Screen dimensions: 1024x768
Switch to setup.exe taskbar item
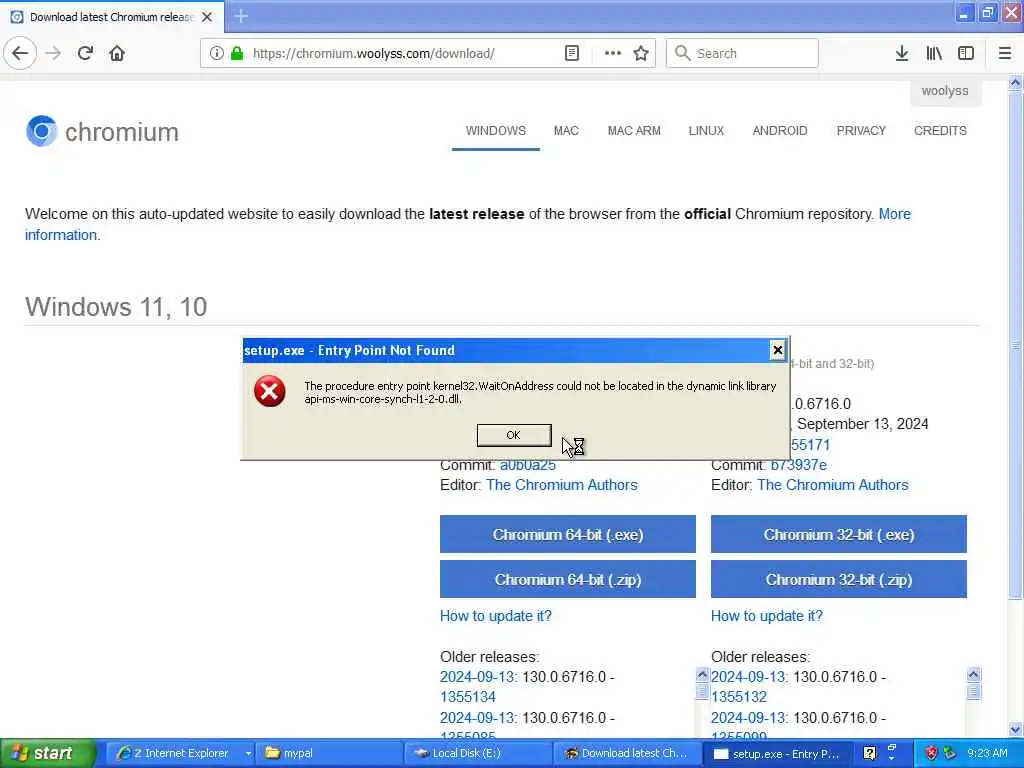coord(776,754)
